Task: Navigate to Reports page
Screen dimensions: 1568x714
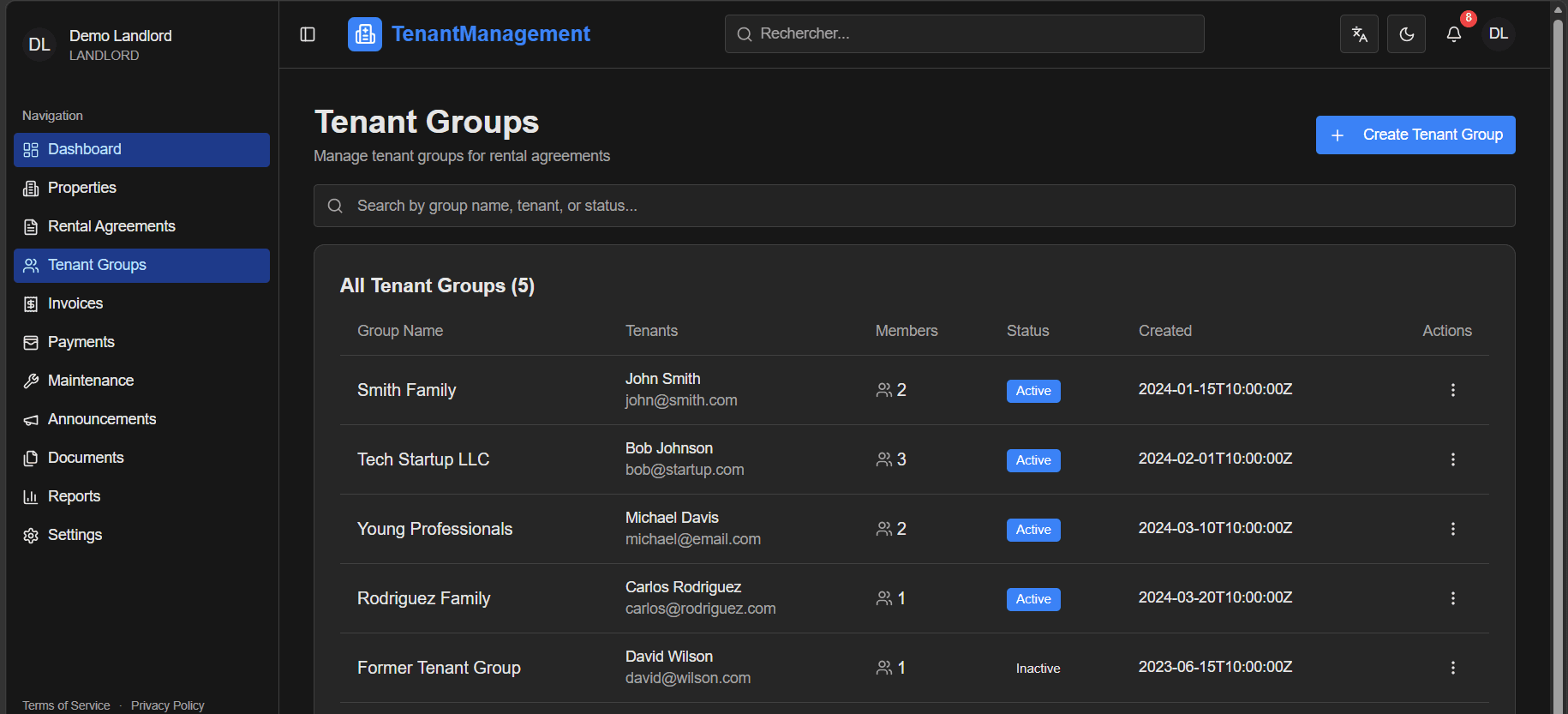Action: 141,497
